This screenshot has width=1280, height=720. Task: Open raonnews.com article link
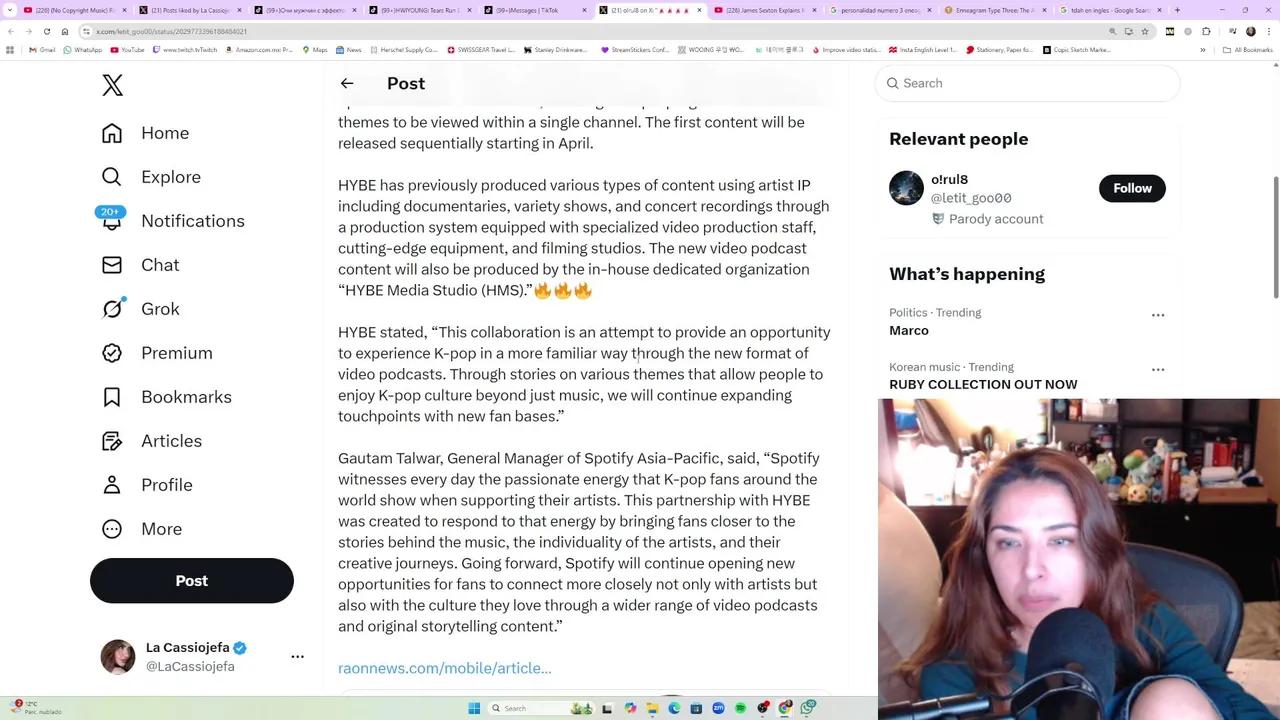tap(445, 668)
